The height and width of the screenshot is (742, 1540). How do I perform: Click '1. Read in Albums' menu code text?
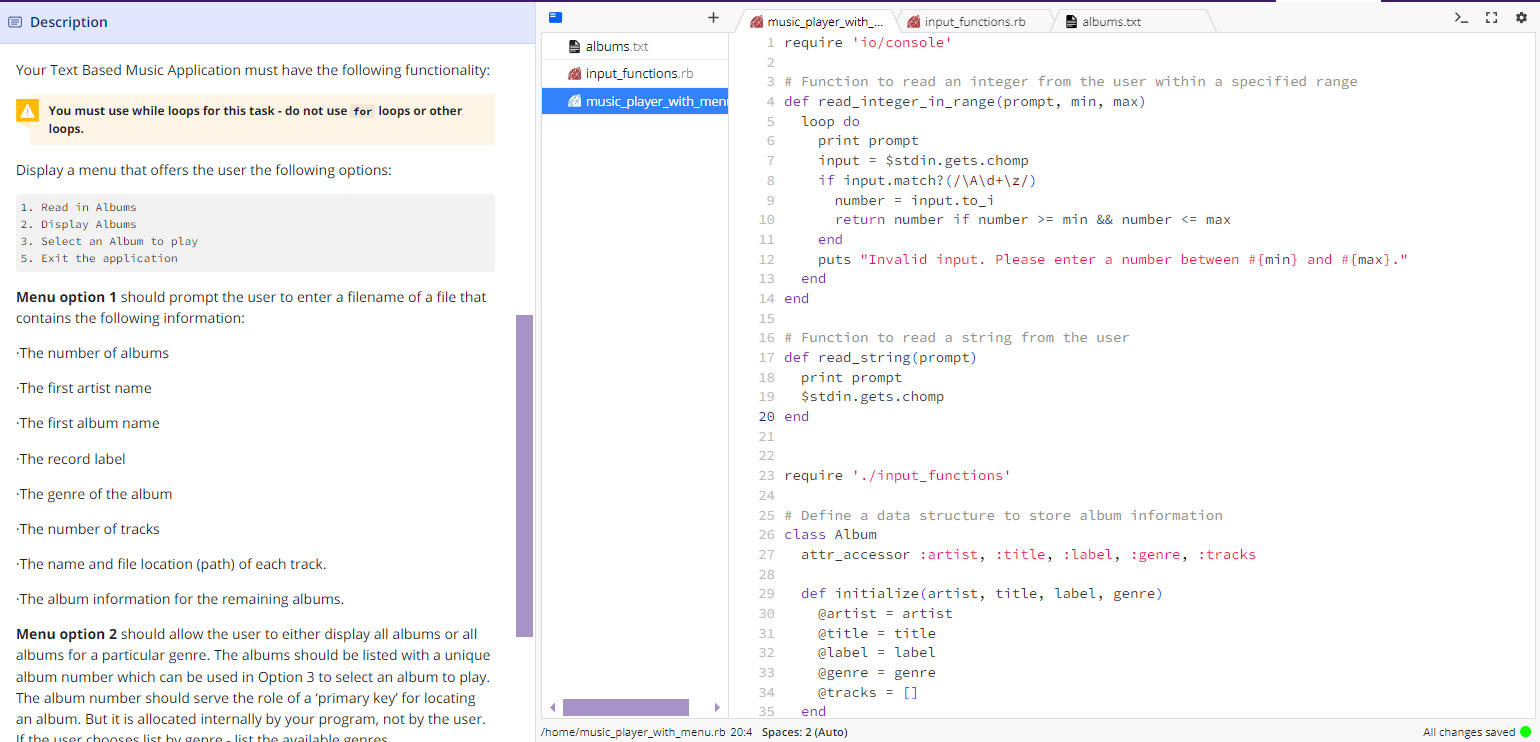(79, 208)
